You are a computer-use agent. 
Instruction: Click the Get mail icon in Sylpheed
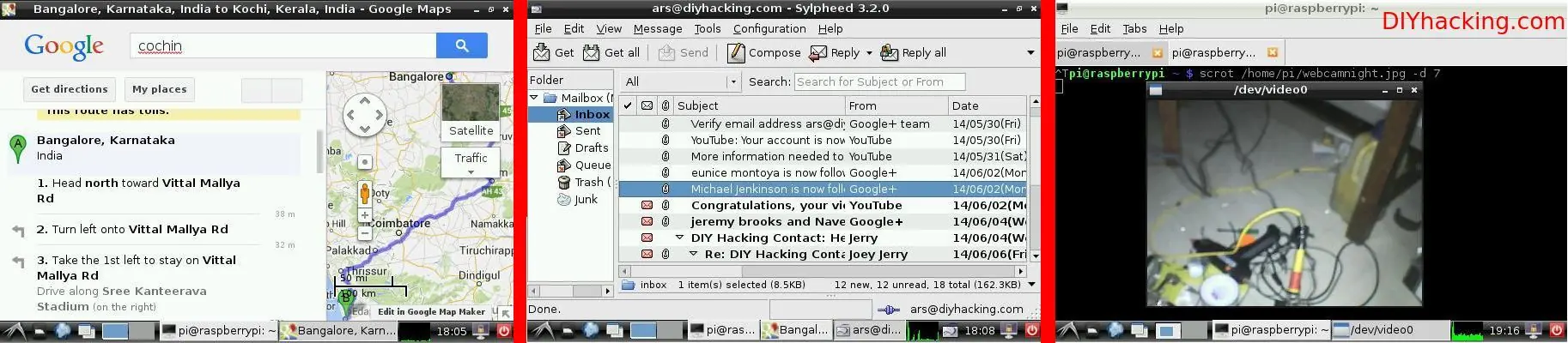pyautogui.click(x=541, y=52)
